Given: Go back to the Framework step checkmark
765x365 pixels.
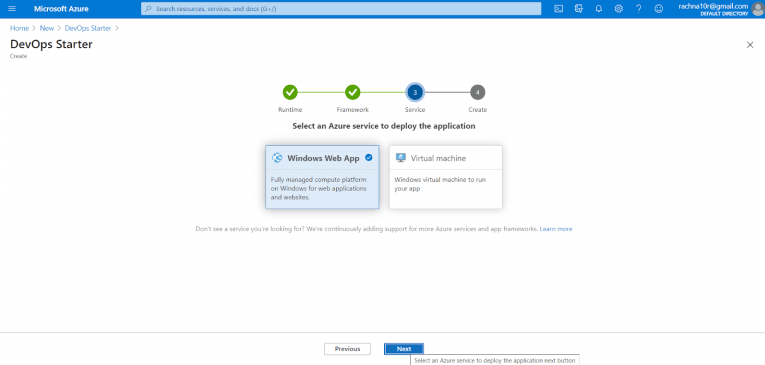Looking at the screenshot, I should 352,92.
